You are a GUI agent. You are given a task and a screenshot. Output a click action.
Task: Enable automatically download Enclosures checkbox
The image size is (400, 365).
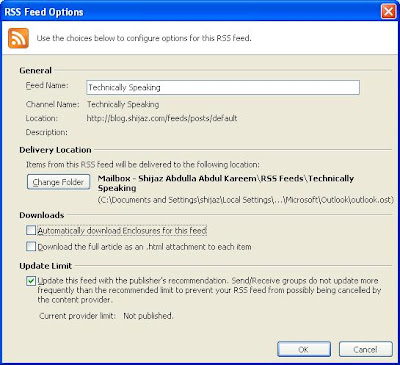coord(31,230)
